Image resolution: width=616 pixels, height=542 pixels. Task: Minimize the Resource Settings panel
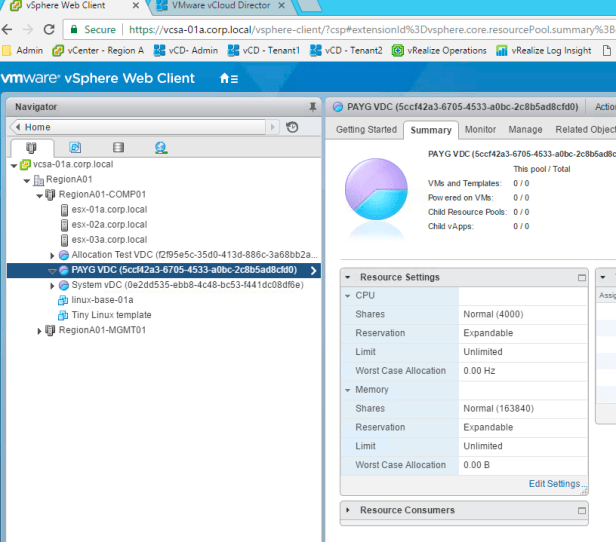(581, 277)
